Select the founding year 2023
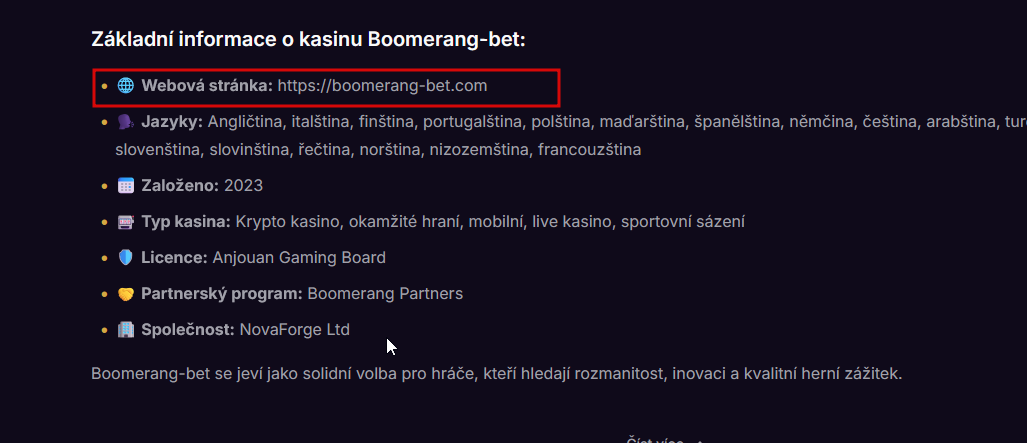 coord(243,186)
